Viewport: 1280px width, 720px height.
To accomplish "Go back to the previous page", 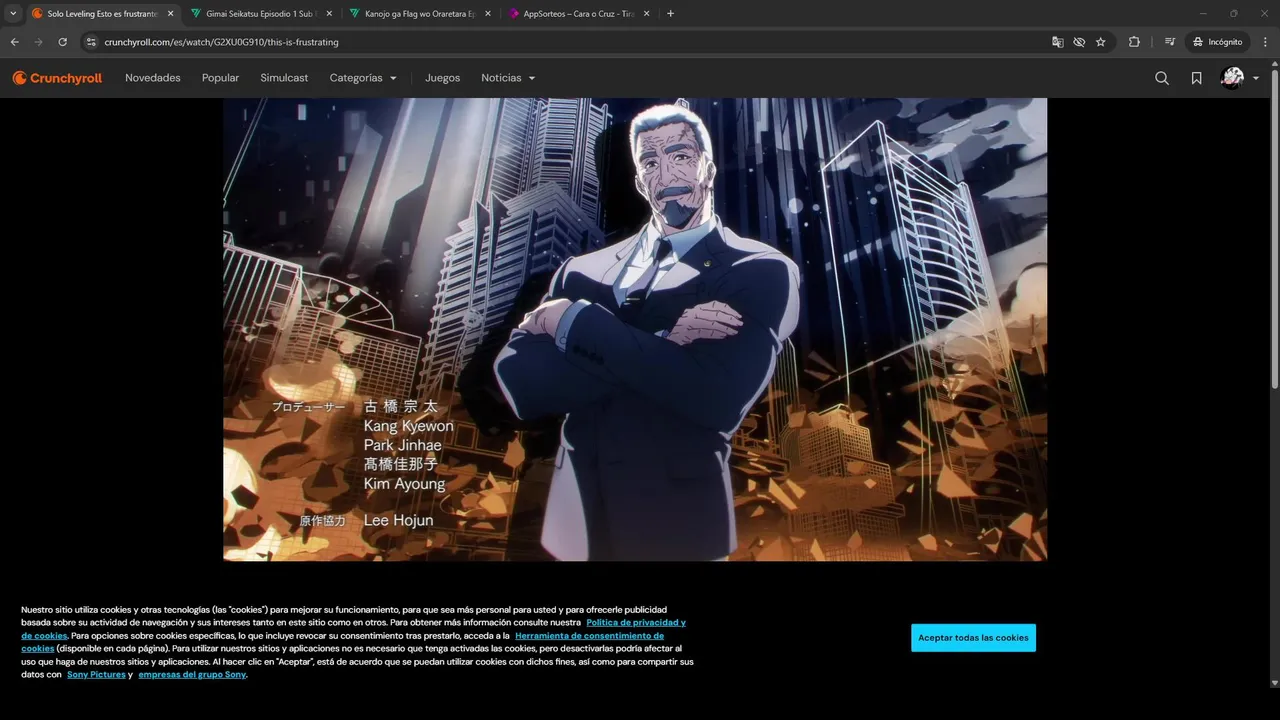I will [x=14, y=42].
